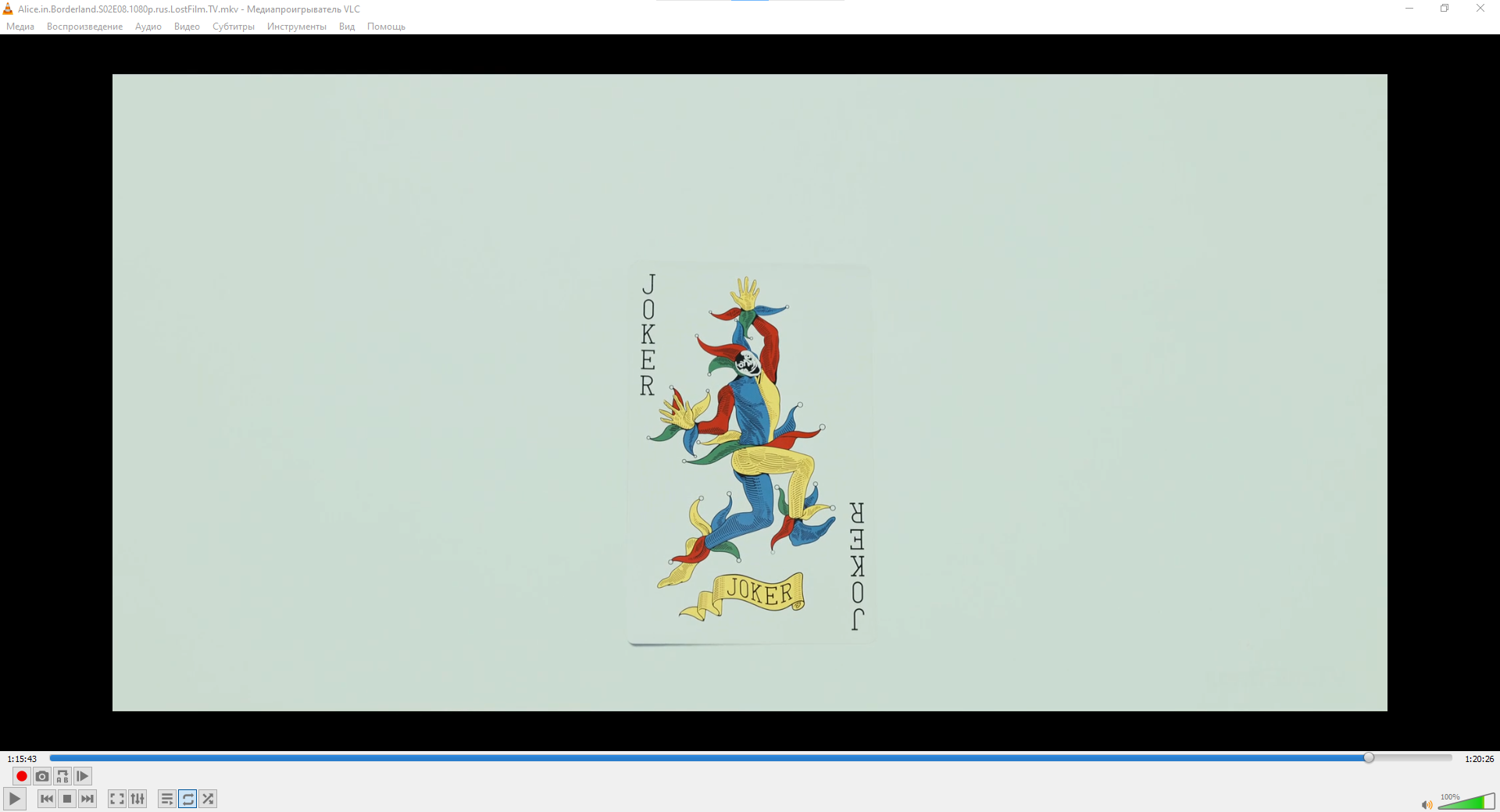Open the Вид menu
The height and width of the screenshot is (812, 1500).
[x=347, y=27]
